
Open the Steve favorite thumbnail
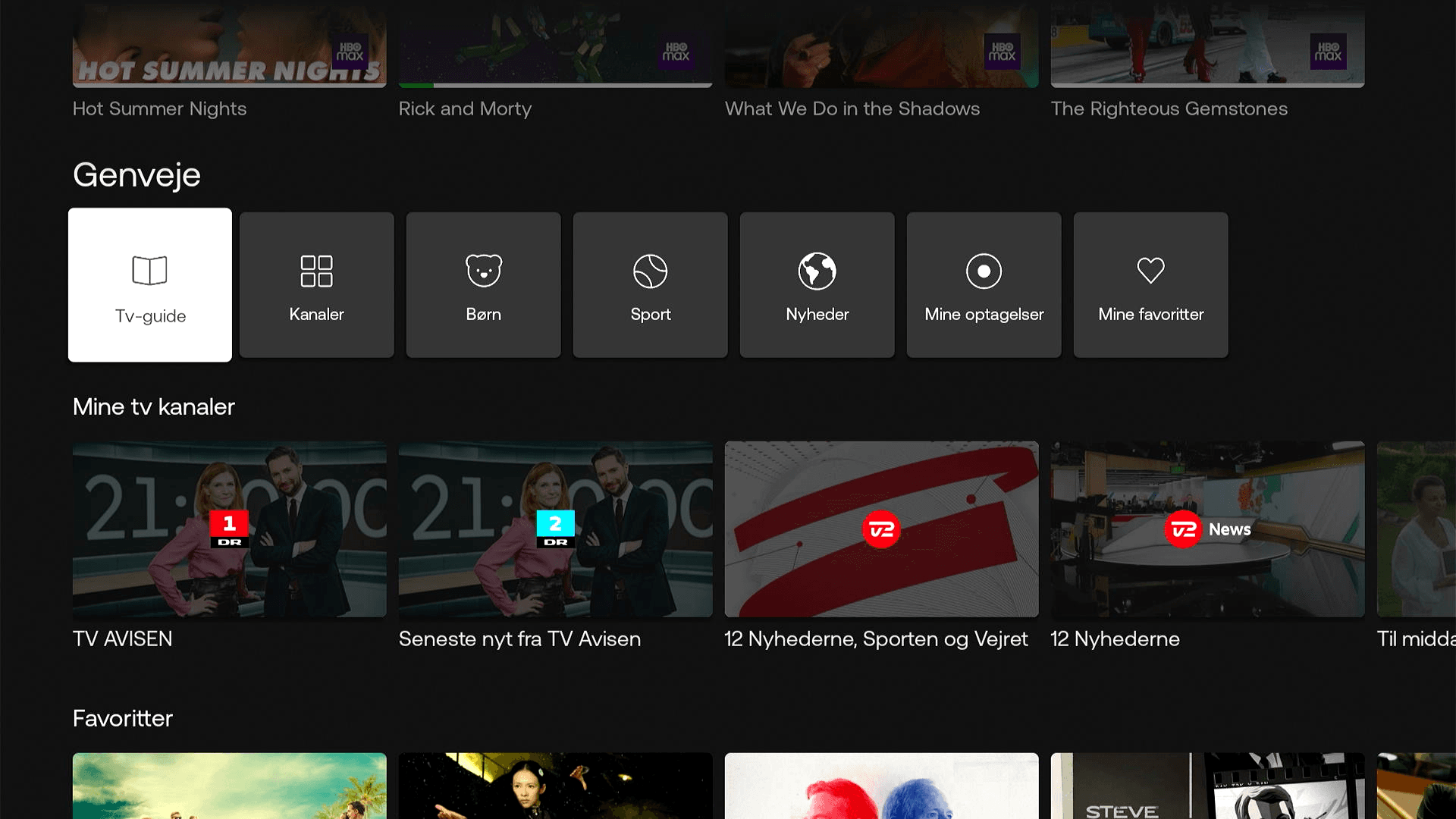(x=1207, y=787)
